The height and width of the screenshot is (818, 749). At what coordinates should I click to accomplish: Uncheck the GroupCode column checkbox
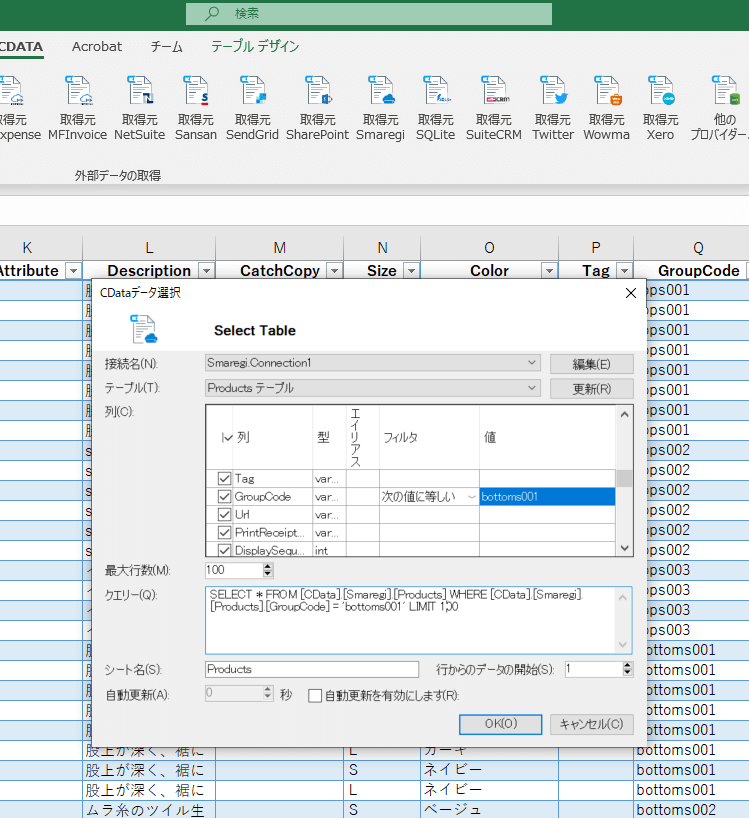coord(224,497)
